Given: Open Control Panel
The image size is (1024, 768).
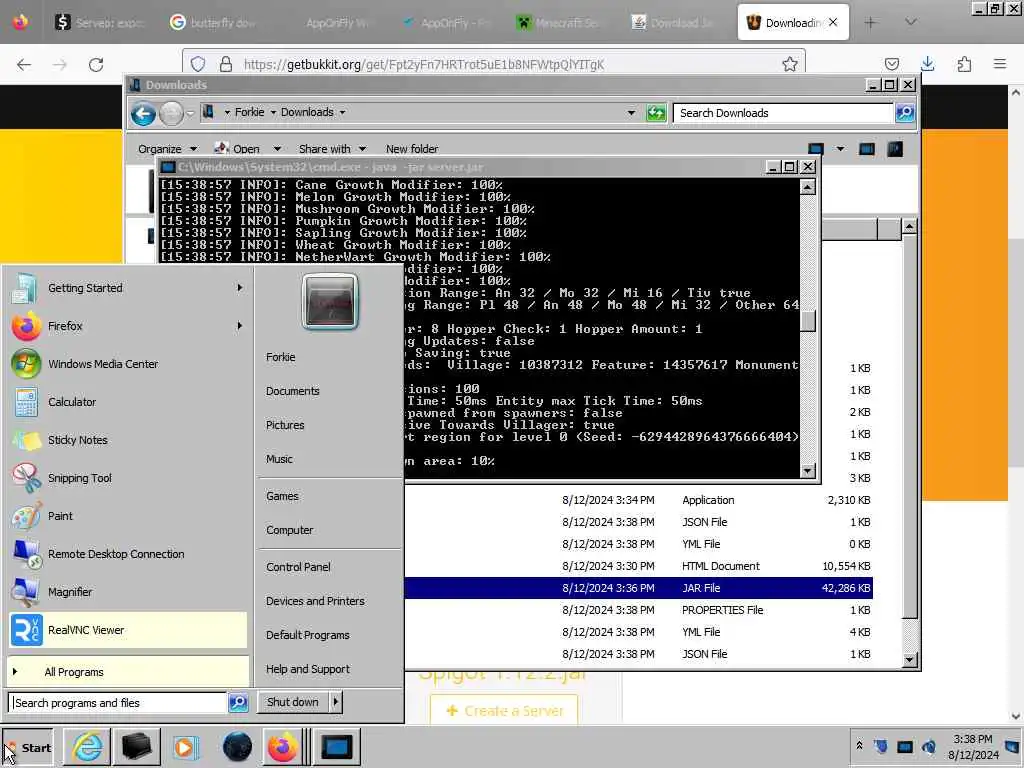Looking at the screenshot, I should 298,567.
